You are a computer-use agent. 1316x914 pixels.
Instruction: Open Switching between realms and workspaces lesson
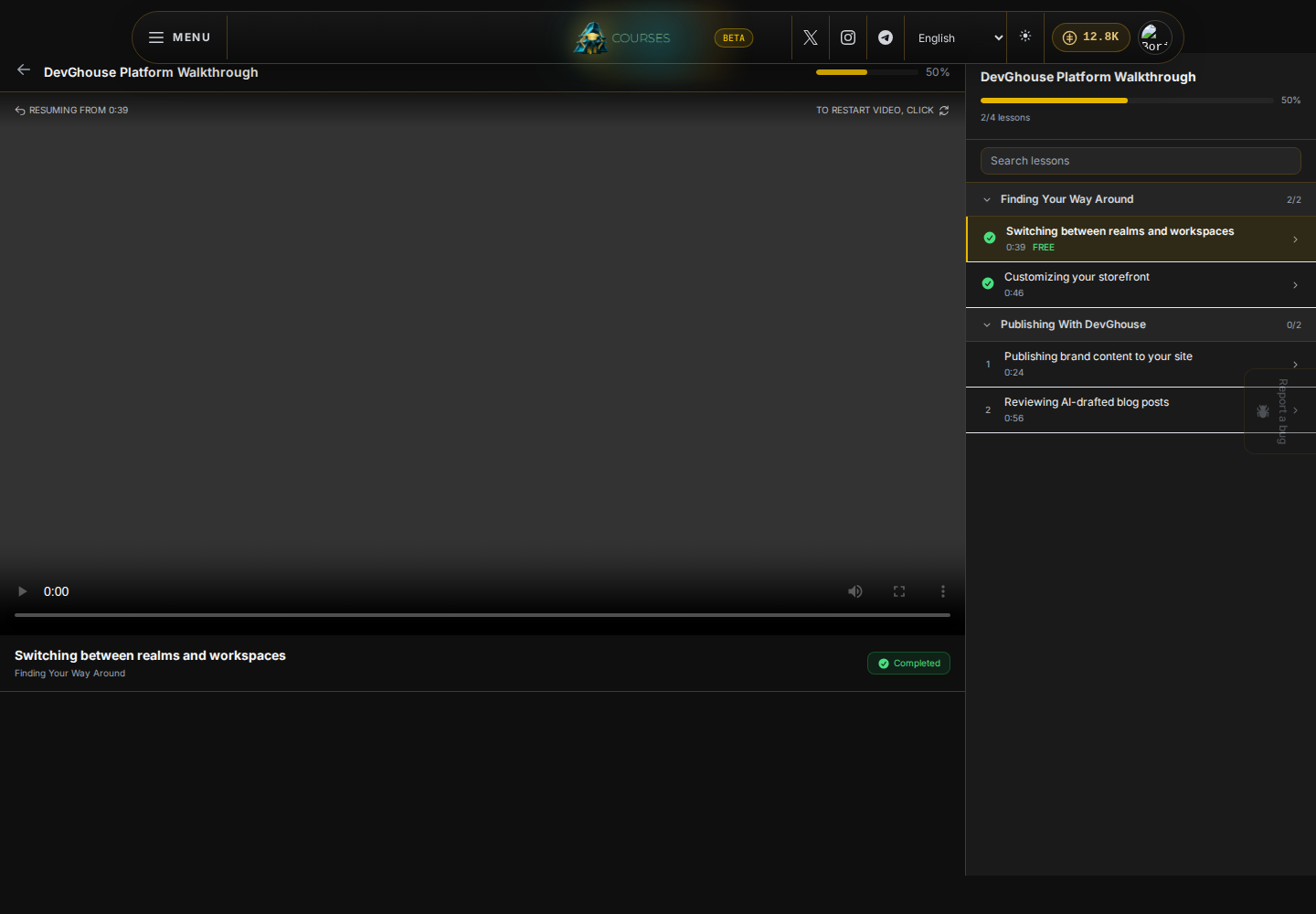1141,239
